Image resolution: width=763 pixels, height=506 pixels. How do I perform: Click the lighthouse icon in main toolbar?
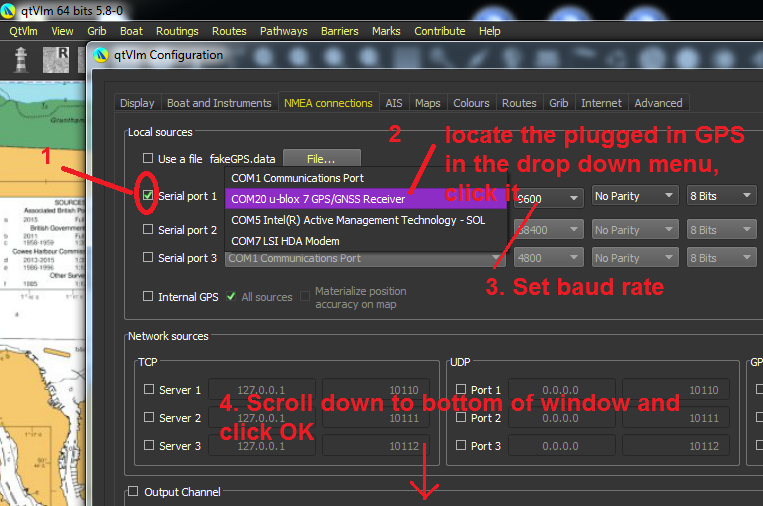(x=19, y=59)
